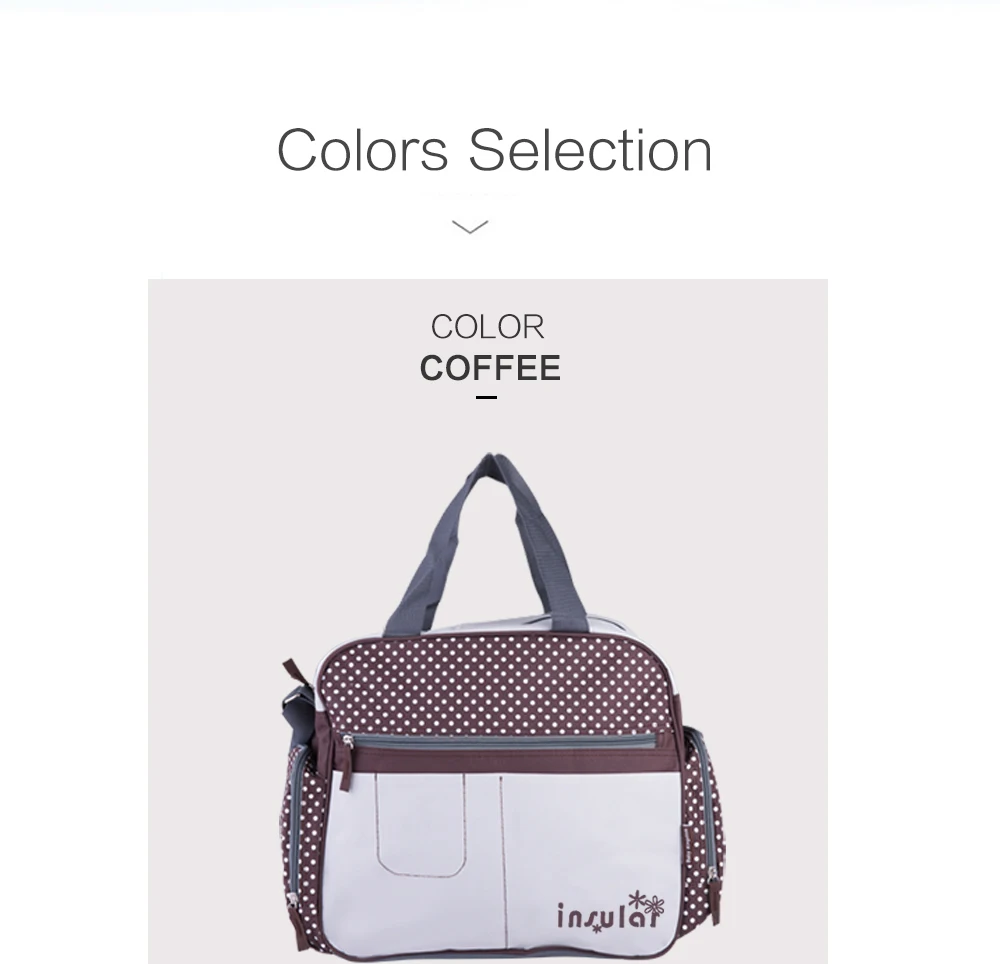Click the COLOR caption text
This screenshot has width=1000, height=964.
(x=487, y=326)
